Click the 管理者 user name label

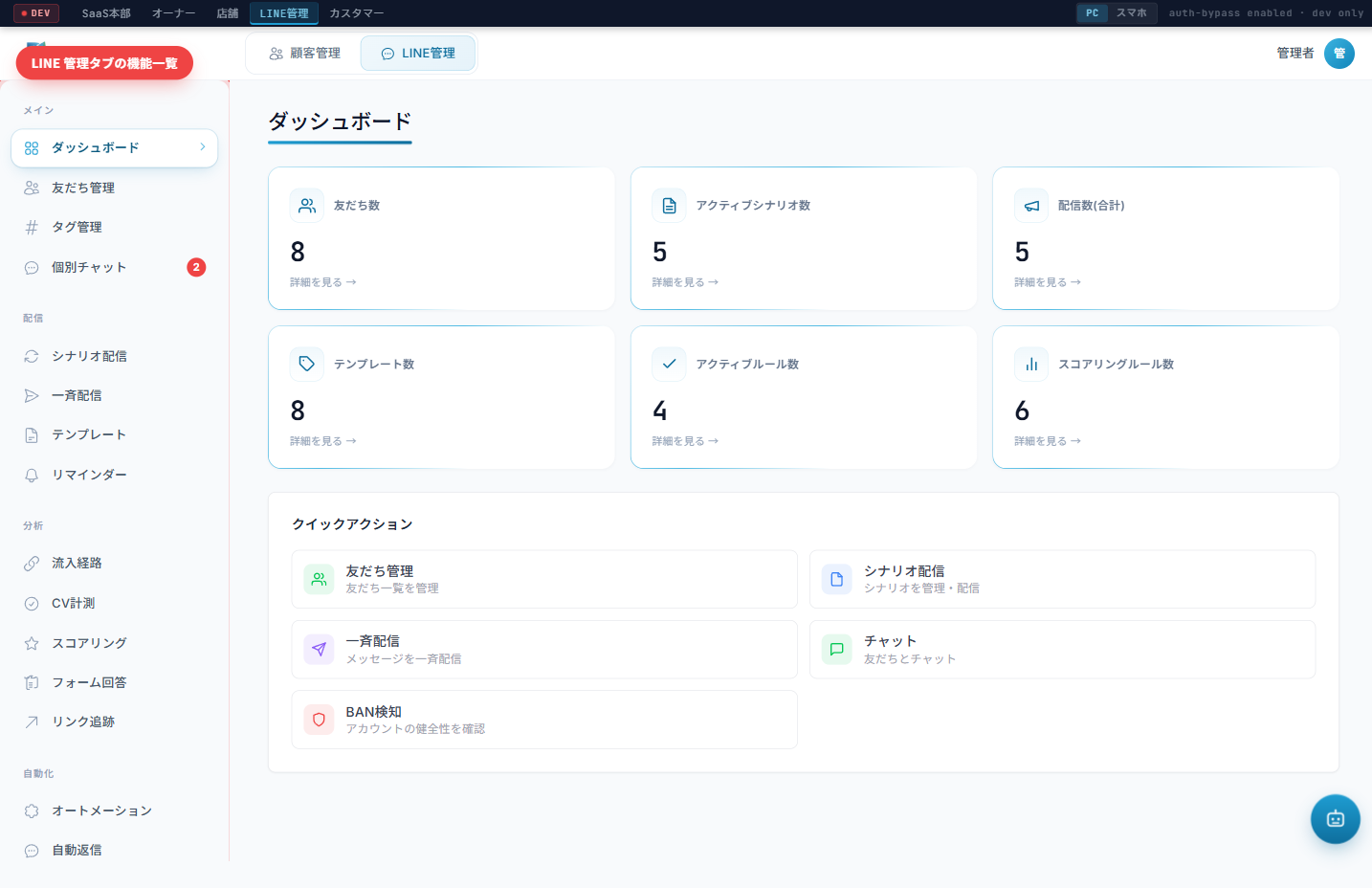tap(1295, 54)
